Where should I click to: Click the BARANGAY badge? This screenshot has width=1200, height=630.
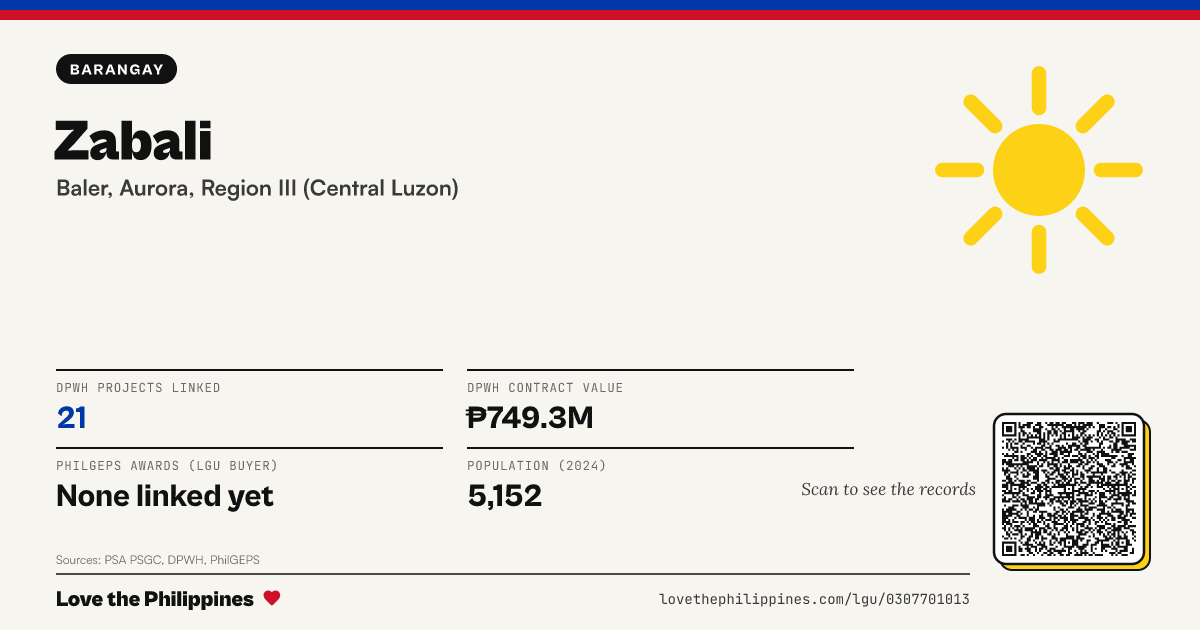click(117, 69)
